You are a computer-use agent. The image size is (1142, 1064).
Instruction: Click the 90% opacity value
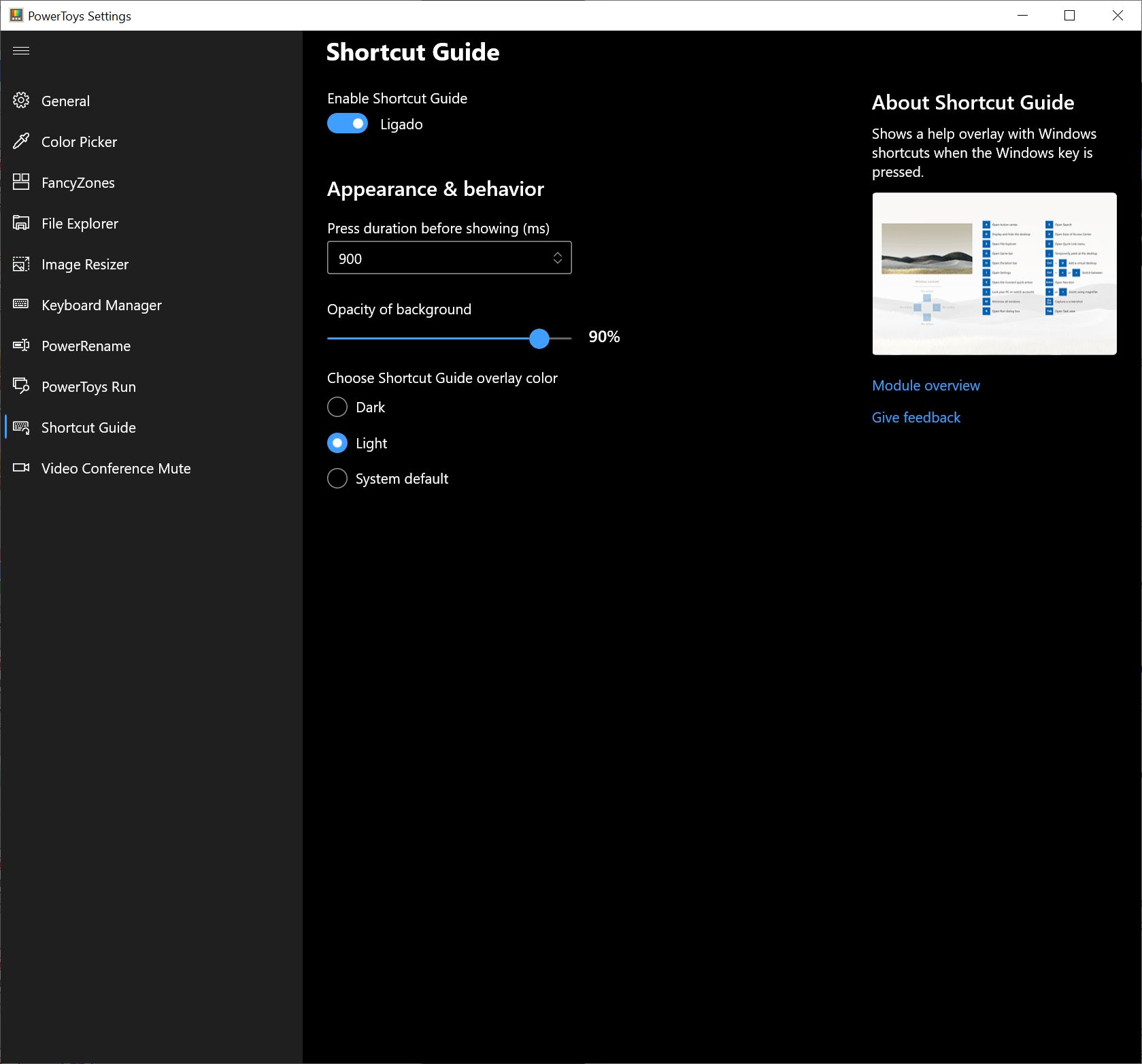point(604,337)
